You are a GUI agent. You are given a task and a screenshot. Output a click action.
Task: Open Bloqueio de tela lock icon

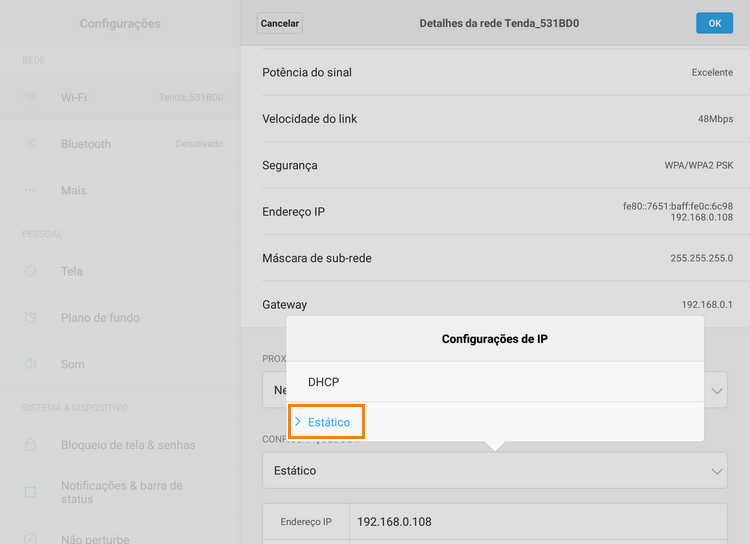[30, 444]
